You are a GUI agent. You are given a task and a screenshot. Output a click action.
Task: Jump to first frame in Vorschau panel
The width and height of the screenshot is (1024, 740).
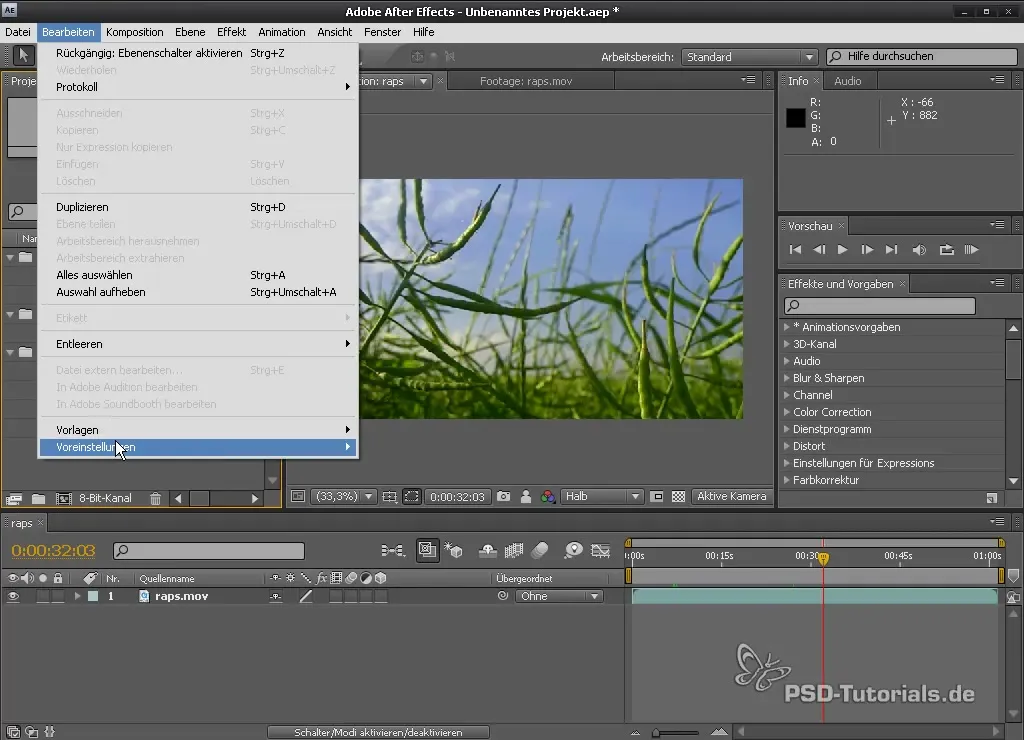click(795, 249)
